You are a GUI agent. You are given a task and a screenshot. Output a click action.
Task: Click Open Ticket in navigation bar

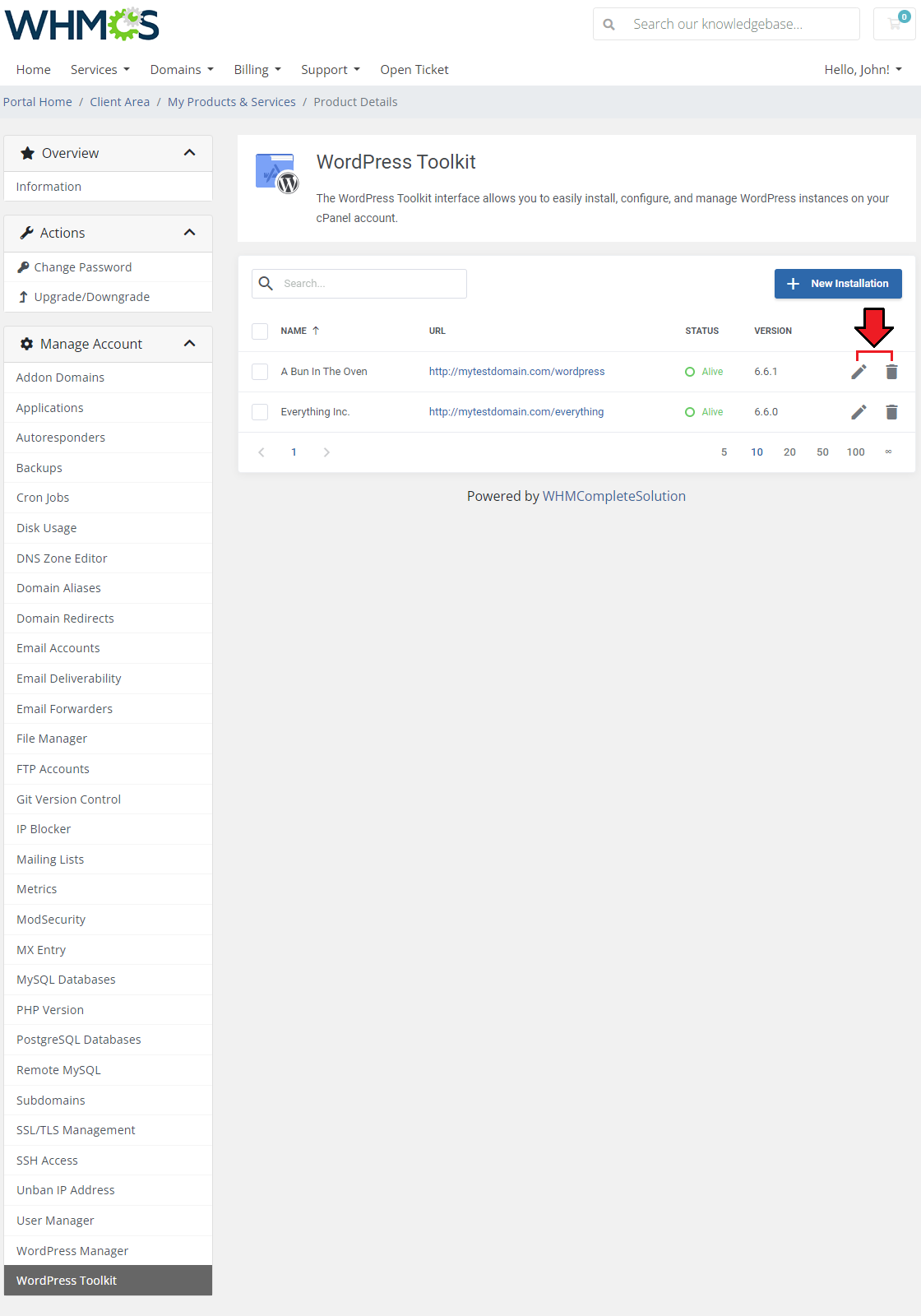[414, 70]
